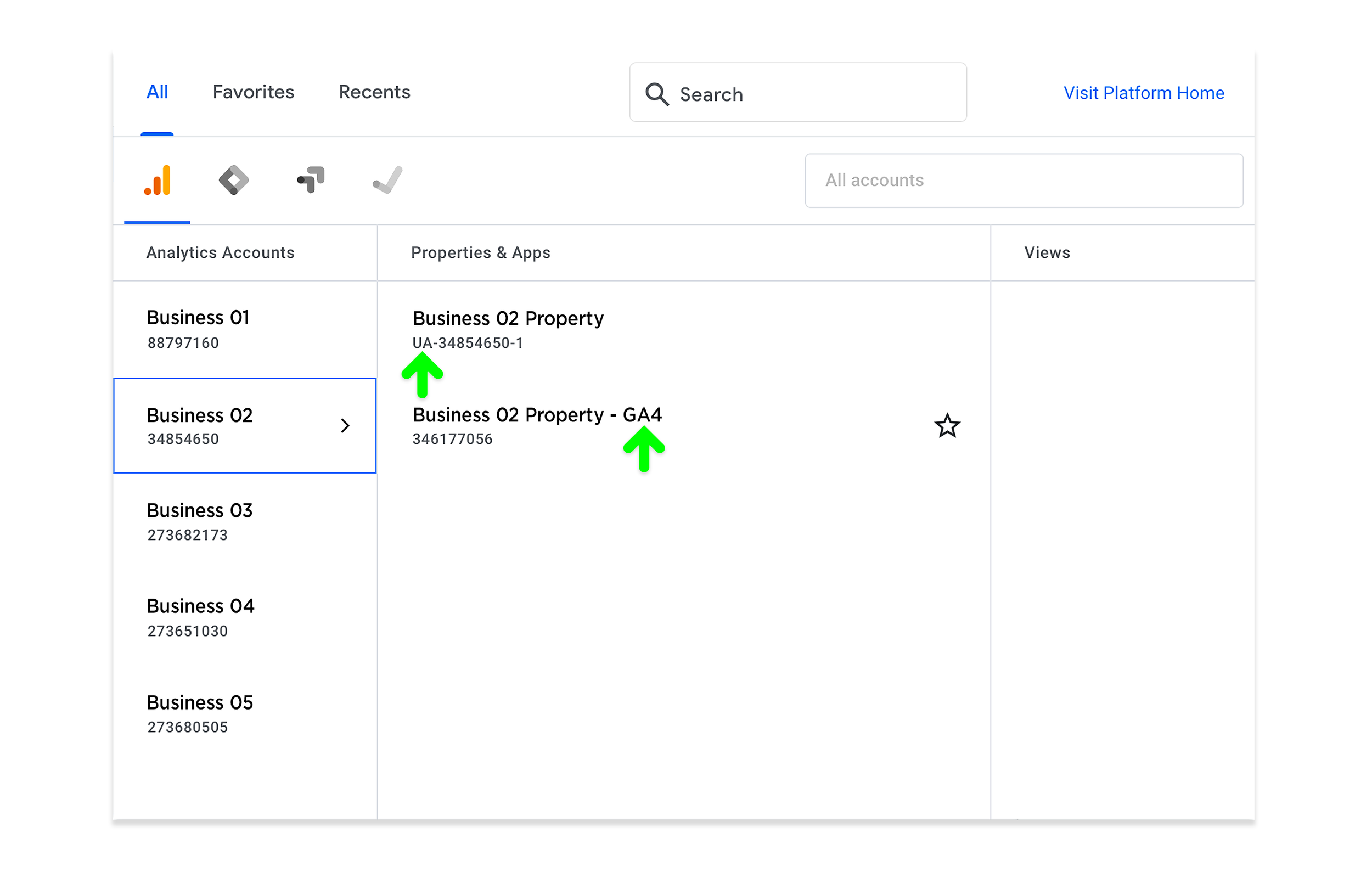1372x878 pixels.
Task: Expand Business 02 account chevron arrow
Action: [x=345, y=426]
